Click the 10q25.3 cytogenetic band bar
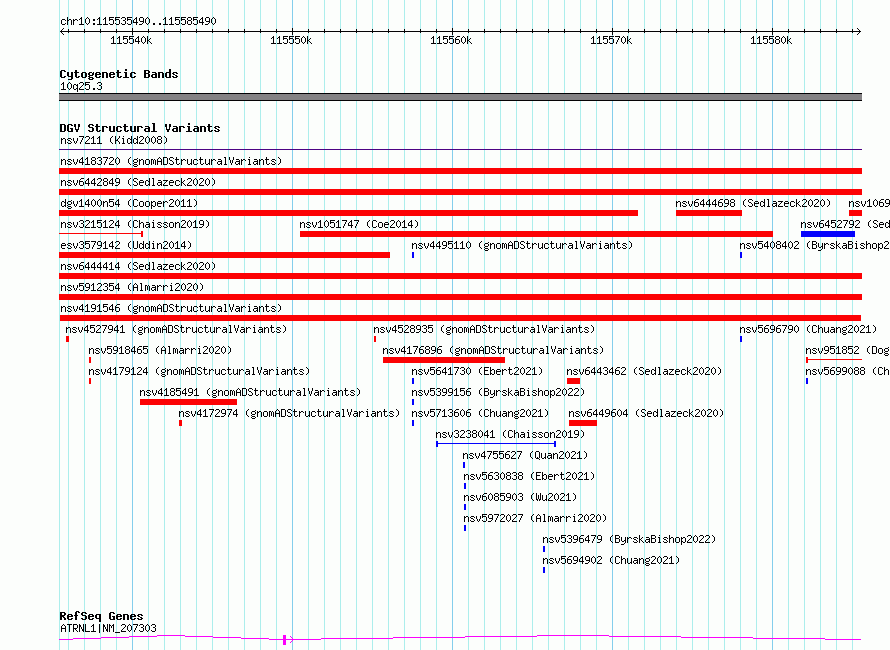The height and width of the screenshot is (650, 890). (460, 97)
